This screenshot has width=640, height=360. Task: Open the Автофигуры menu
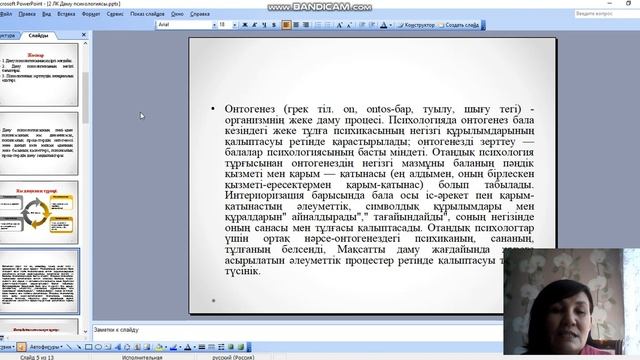(46, 347)
